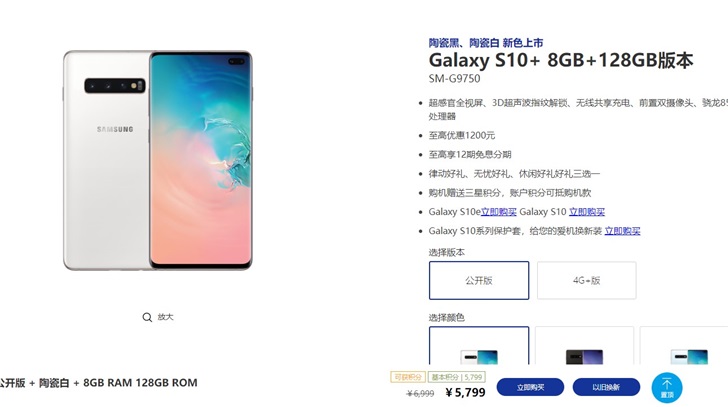The image size is (728, 407).
Task: Click the white phone thumbnail icon
Action: click(x=479, y=357)
